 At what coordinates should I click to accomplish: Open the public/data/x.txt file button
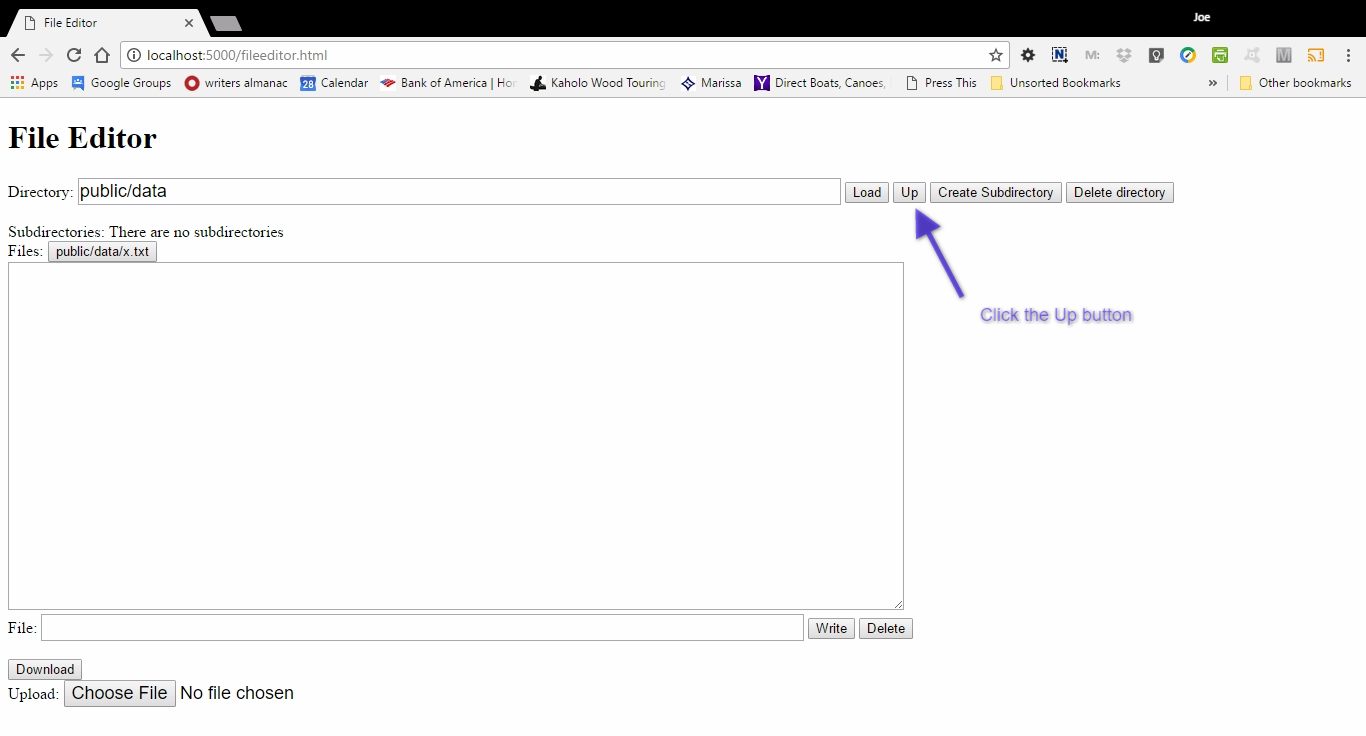click(x=102, y=251)
